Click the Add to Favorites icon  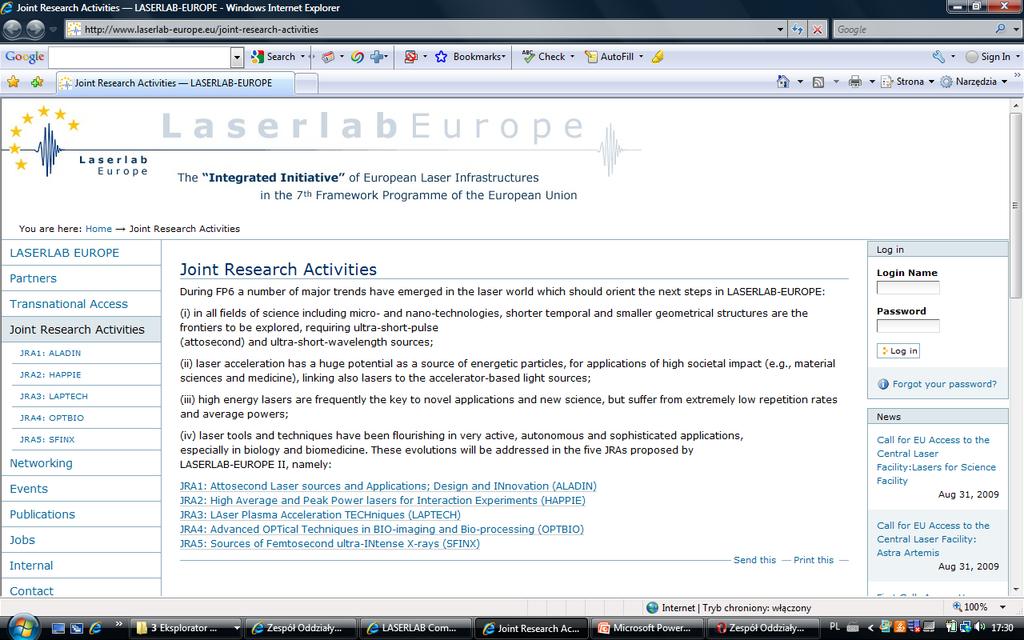pyautogui.click(x=37, y=82)
